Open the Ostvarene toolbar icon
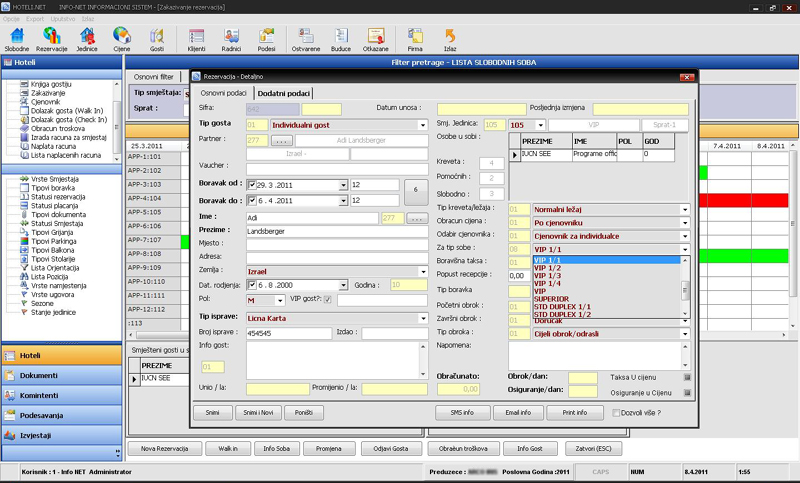The height and width of the screenshot is (483, 800). tap(306, 39)
